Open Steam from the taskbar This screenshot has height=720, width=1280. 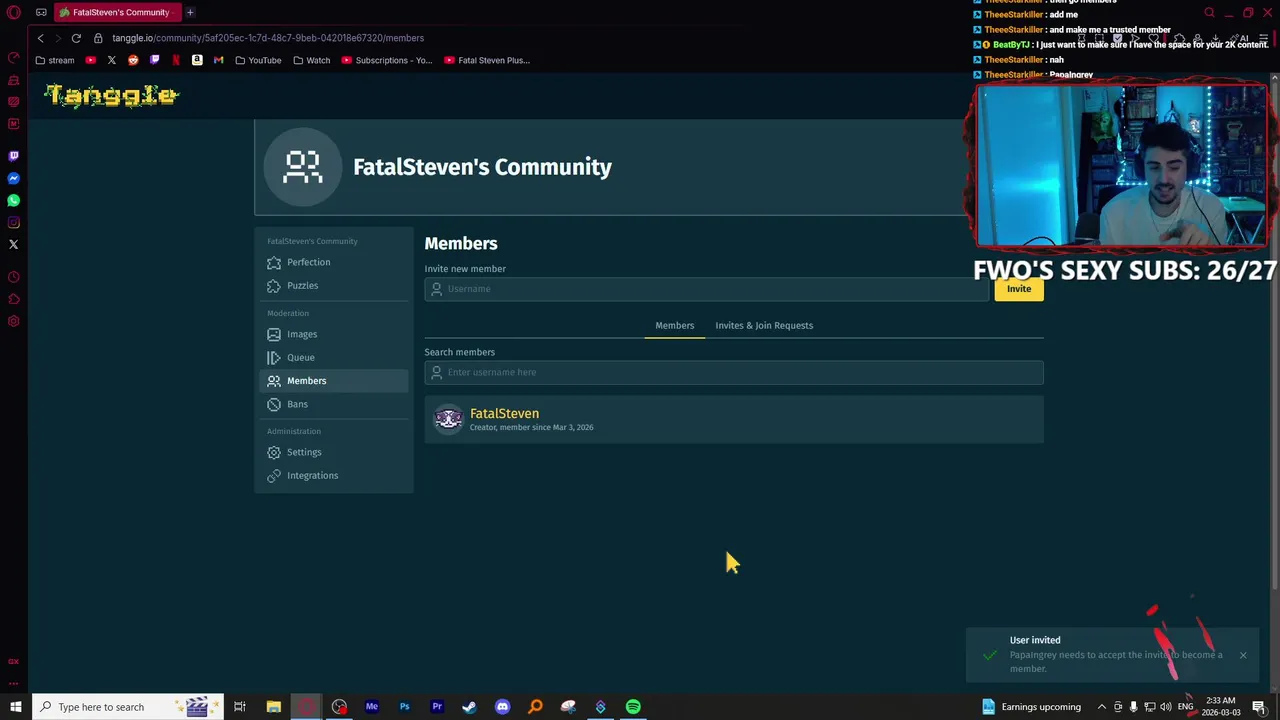[x=469, y=707]
